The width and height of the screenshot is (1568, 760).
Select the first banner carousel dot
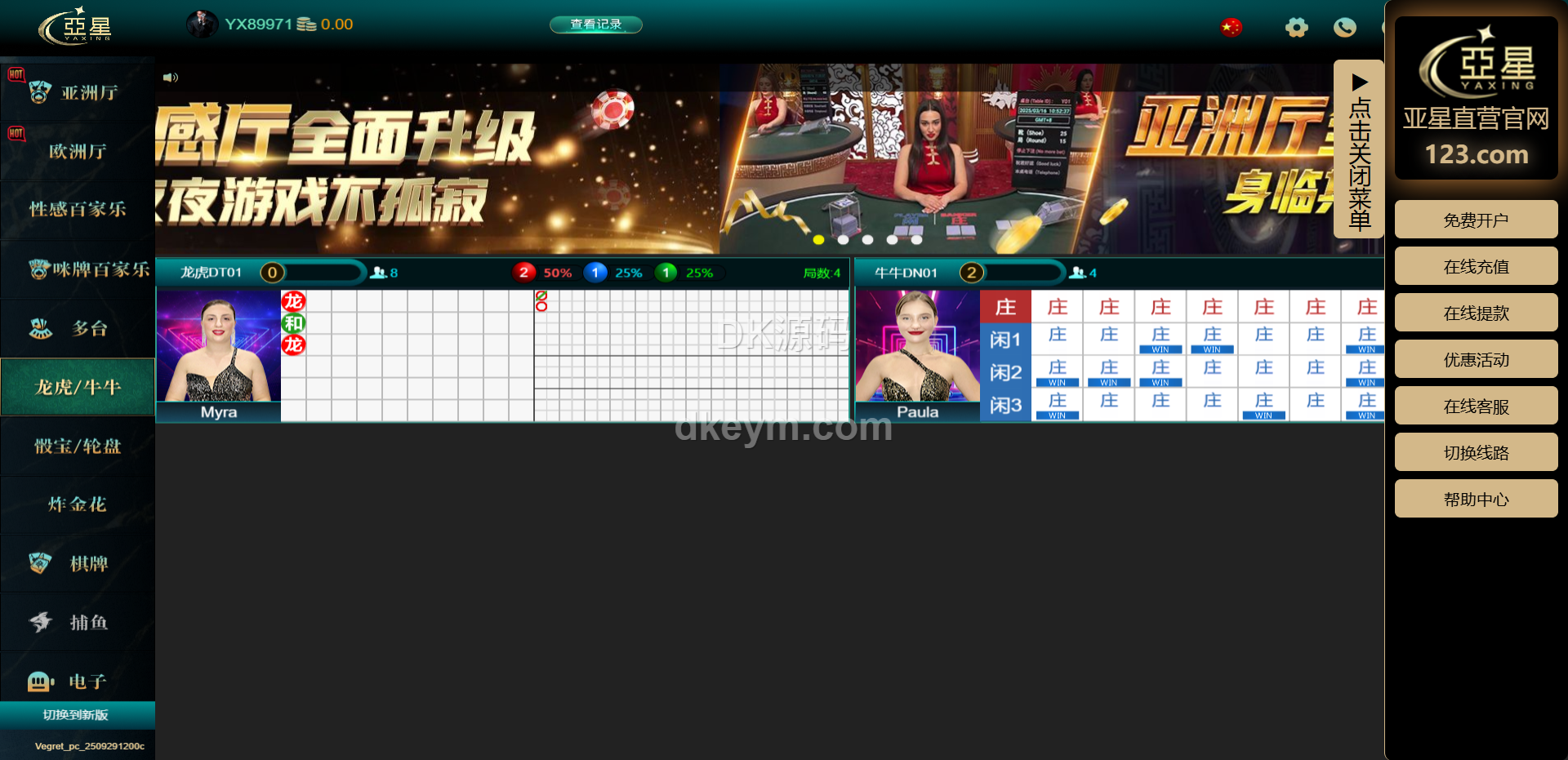(x=818, y=240)
